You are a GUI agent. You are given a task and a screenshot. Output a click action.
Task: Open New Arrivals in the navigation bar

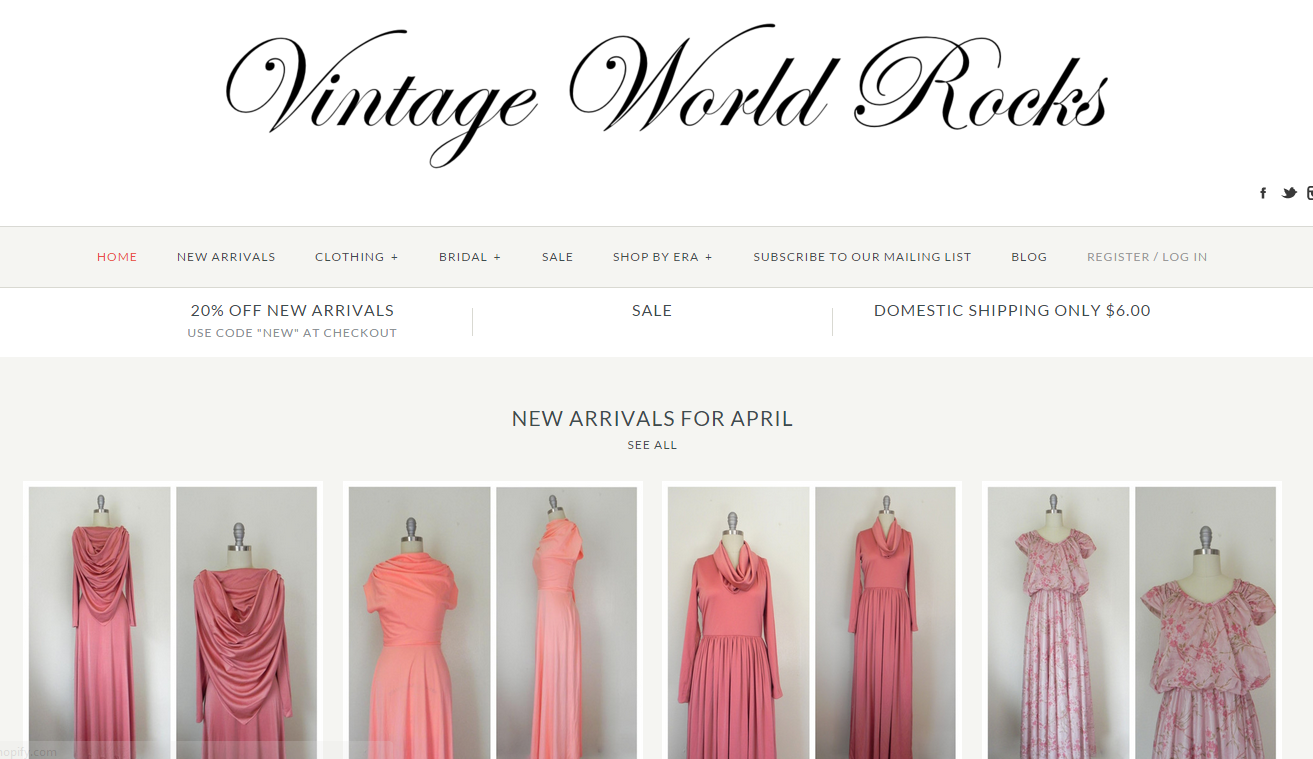point(226,257)
